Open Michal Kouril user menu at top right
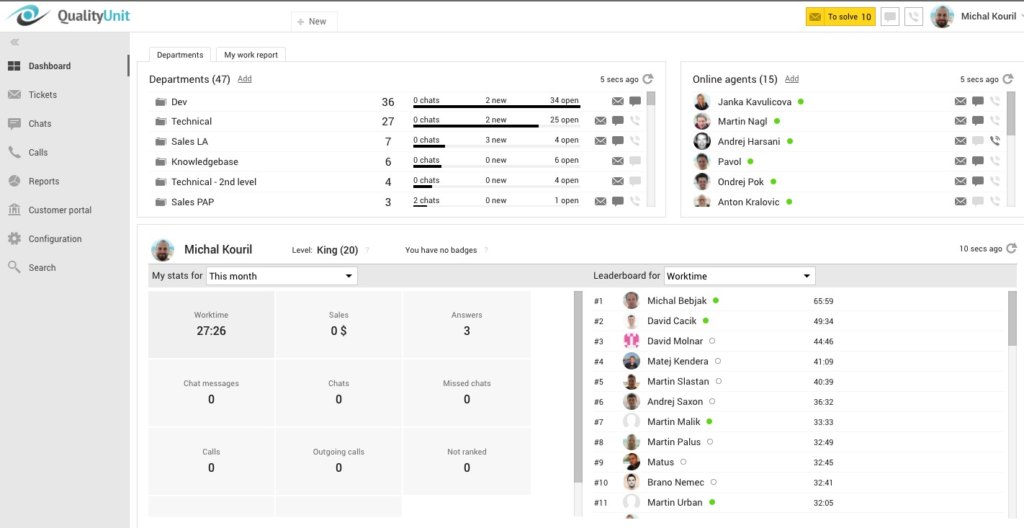 (974, 17)
